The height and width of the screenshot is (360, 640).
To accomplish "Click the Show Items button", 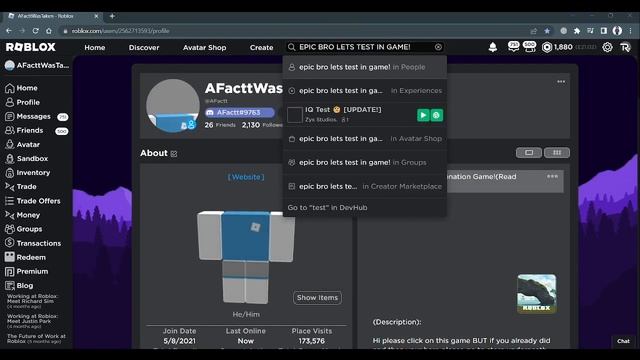I will click(x=317, y=298).
